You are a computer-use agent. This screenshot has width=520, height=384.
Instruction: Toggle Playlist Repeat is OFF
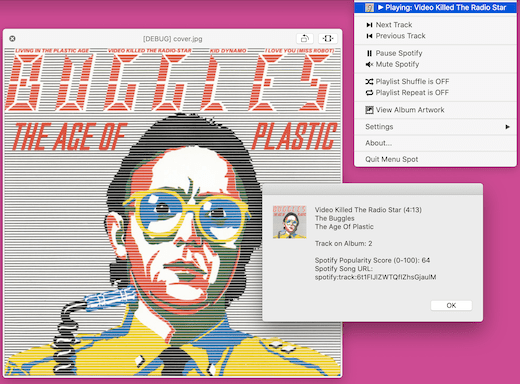point(435,92)
